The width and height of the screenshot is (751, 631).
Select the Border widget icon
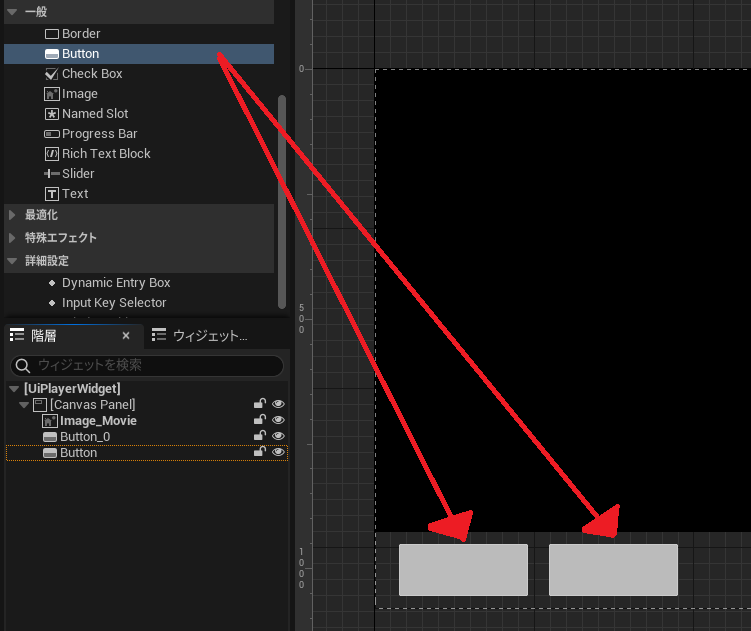[x=51, y=34]
